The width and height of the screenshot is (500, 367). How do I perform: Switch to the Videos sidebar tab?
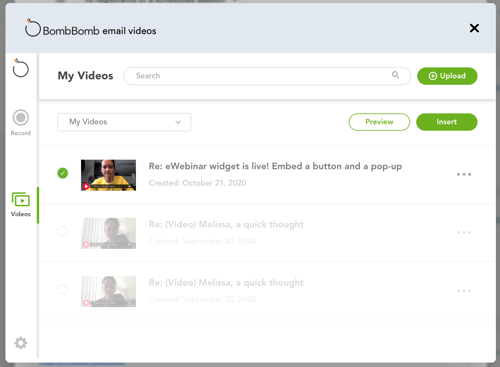point(21,205)
